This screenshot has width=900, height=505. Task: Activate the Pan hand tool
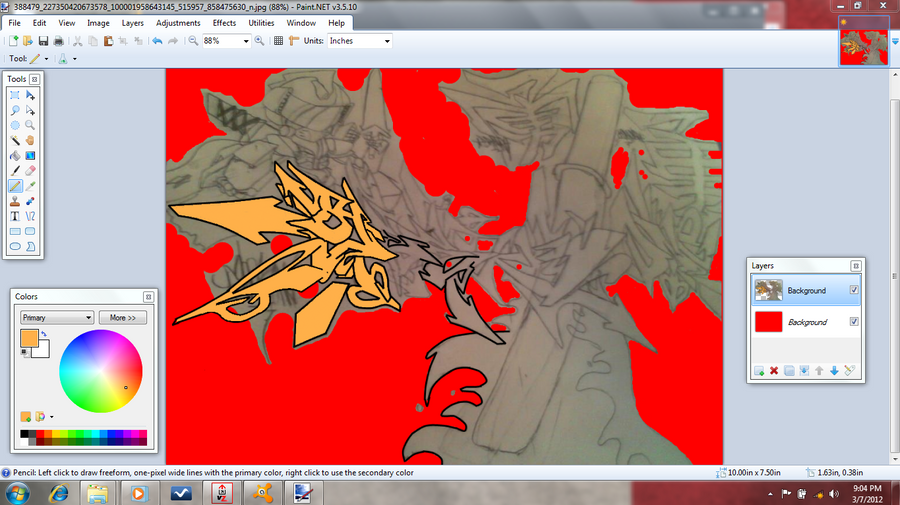[x=30, y=141]
